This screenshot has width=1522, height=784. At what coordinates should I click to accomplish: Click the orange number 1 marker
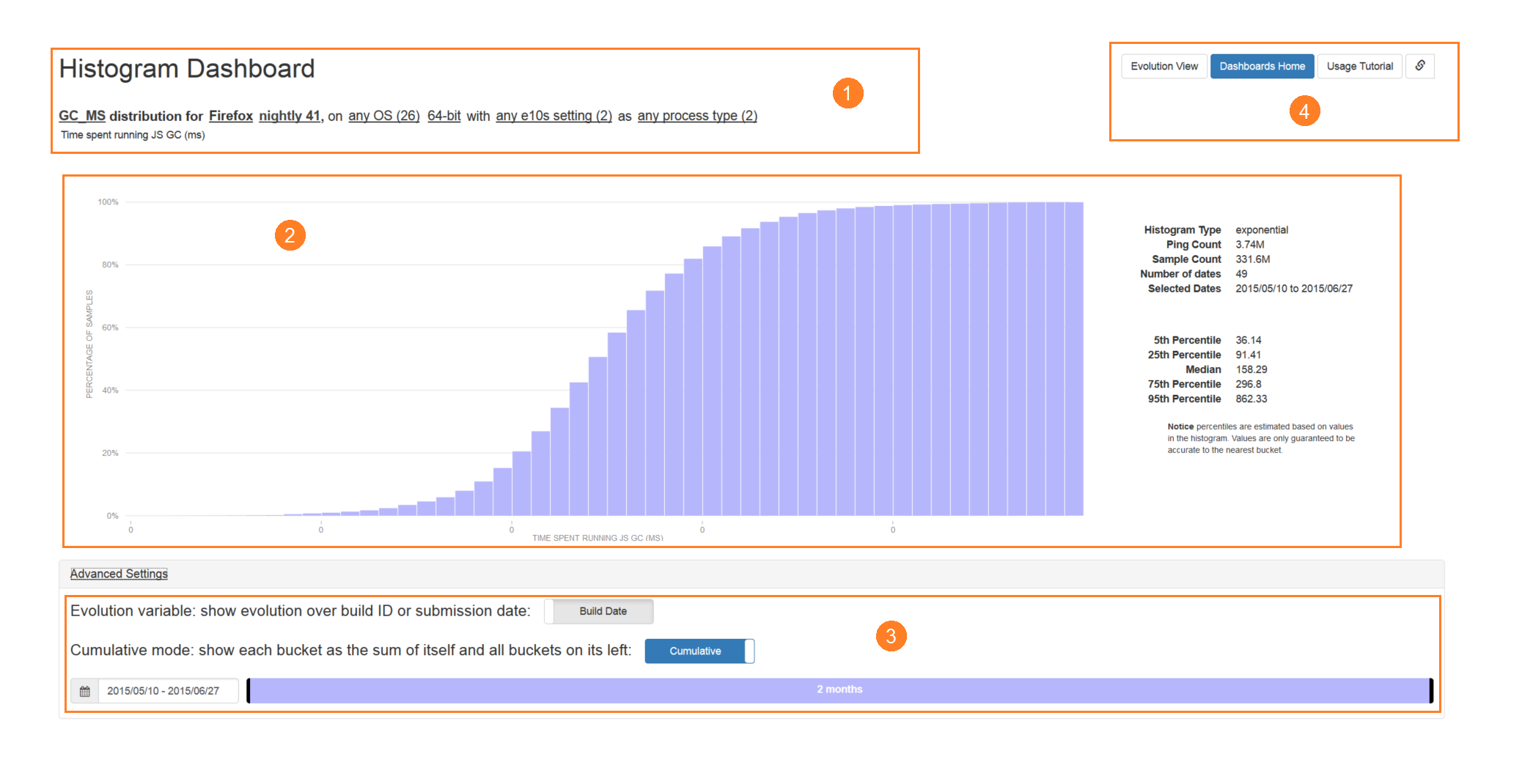click(x=848, y=93)
